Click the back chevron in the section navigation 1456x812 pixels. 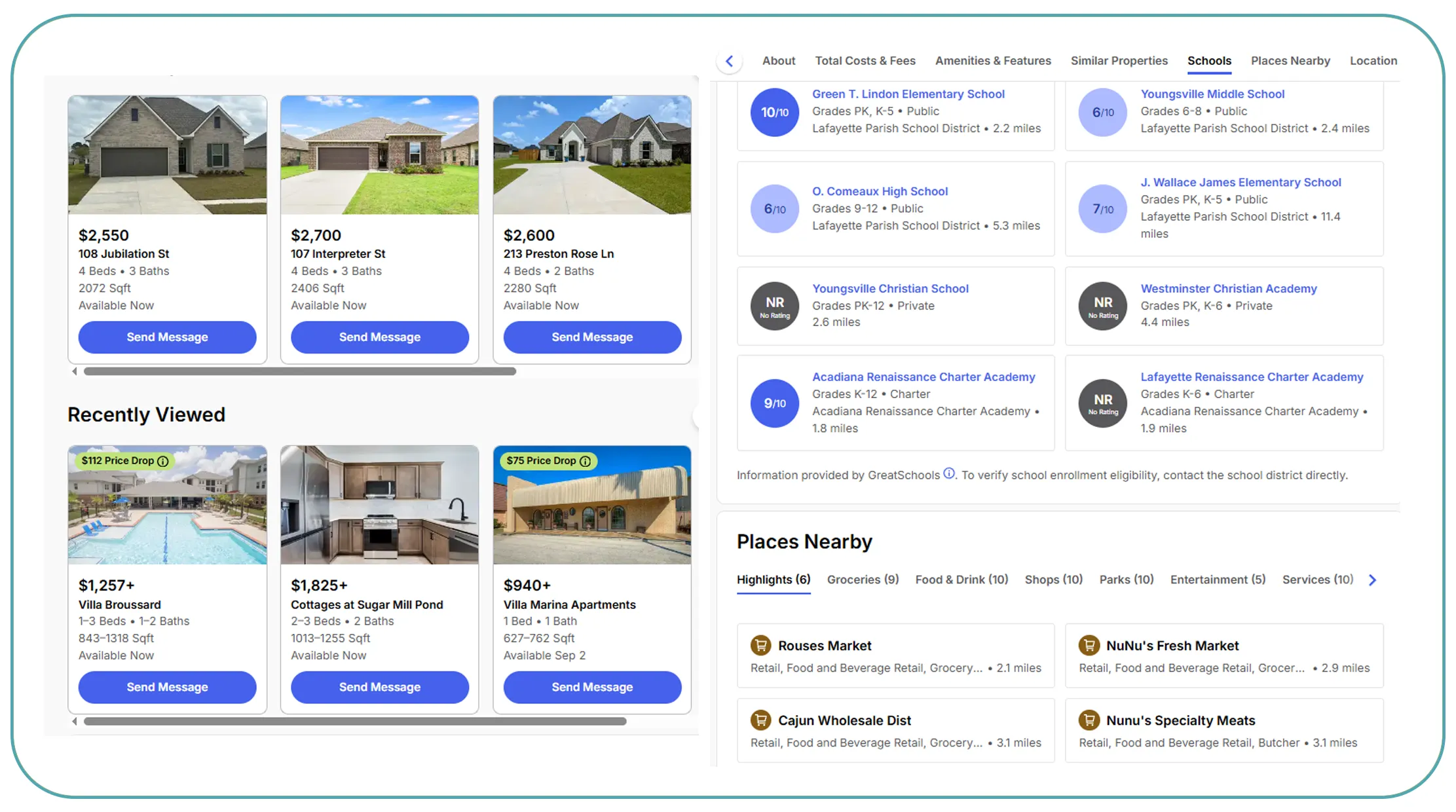729,61
